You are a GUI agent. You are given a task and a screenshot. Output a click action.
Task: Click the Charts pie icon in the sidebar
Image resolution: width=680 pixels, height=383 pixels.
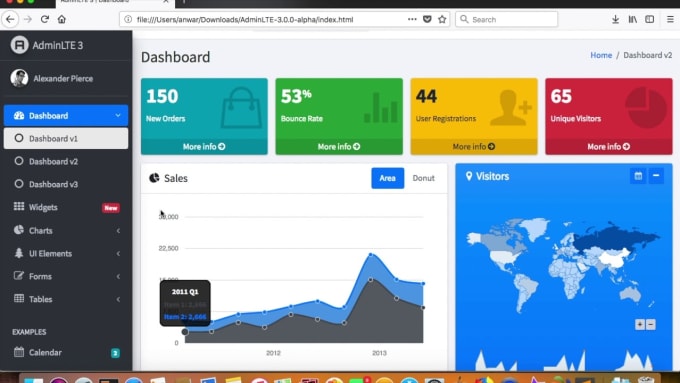(x=19, y=230)
